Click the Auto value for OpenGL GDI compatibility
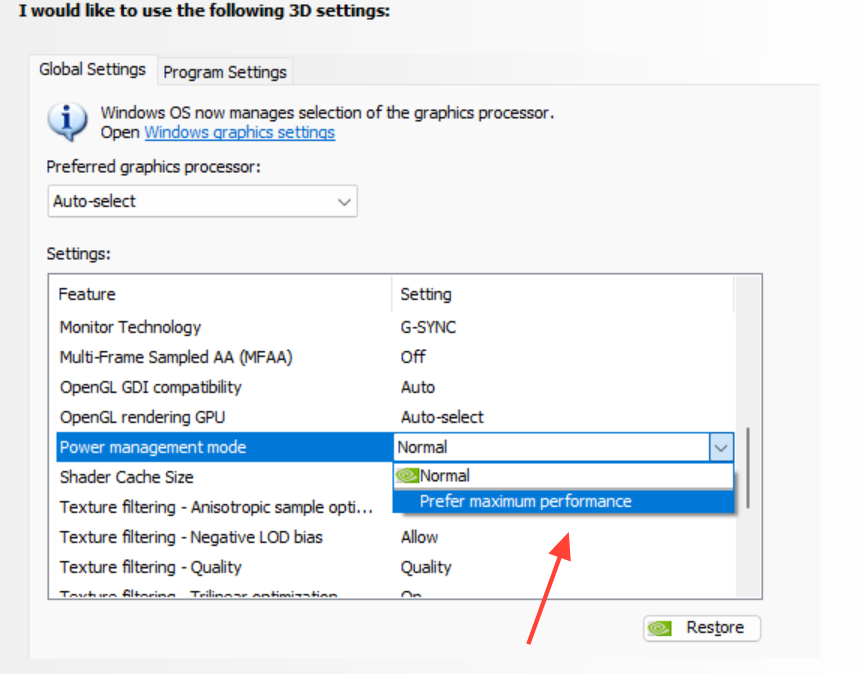The height and width of the screenshot is (674, 865). (x=418, y=387)
